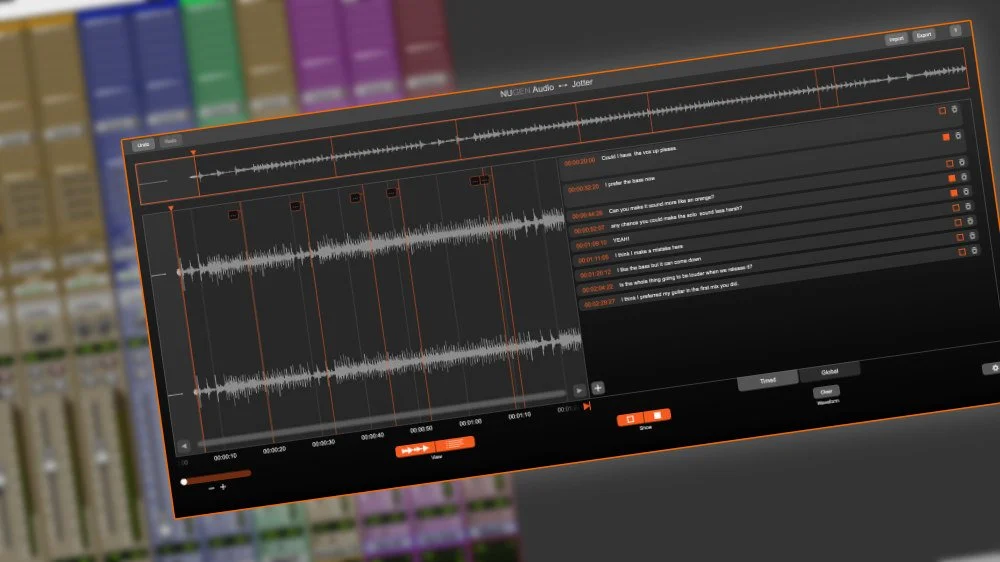Click waveform scroll right arrow
Screen dimensions: 1000x562
click(x=579, y=390)
